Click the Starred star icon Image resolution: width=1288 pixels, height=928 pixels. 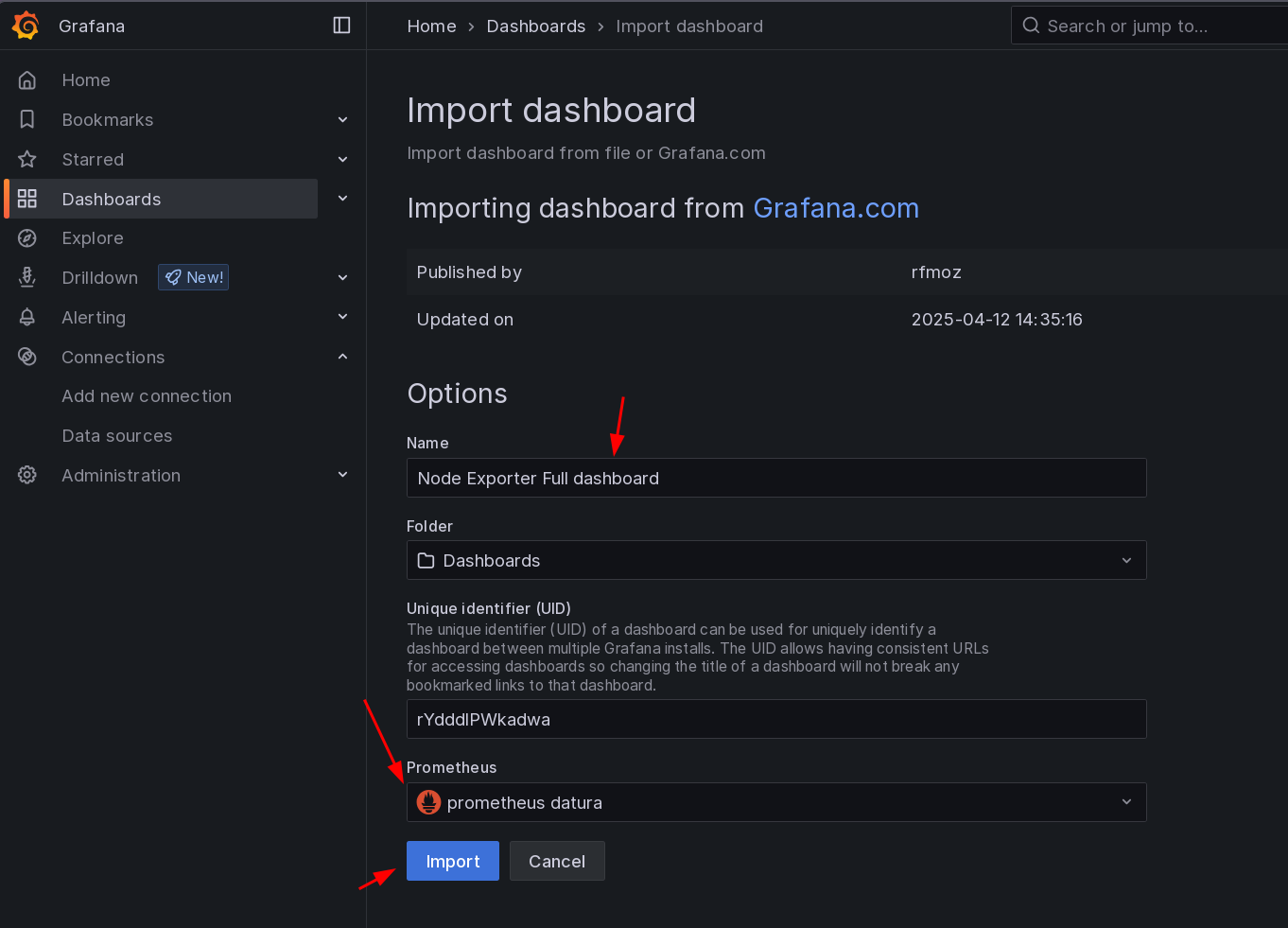[27, 160]
